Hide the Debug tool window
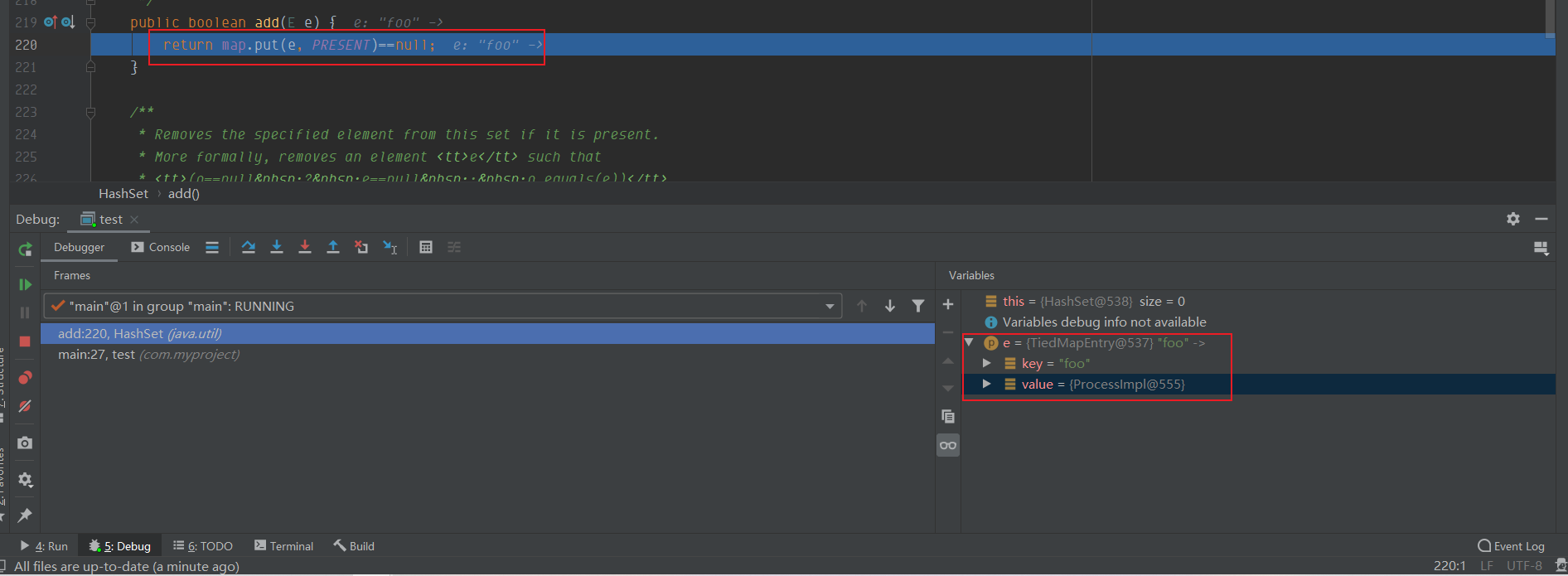This screenshot has height=576, width=1568. pyautogui.click(x=1541, y=219)
